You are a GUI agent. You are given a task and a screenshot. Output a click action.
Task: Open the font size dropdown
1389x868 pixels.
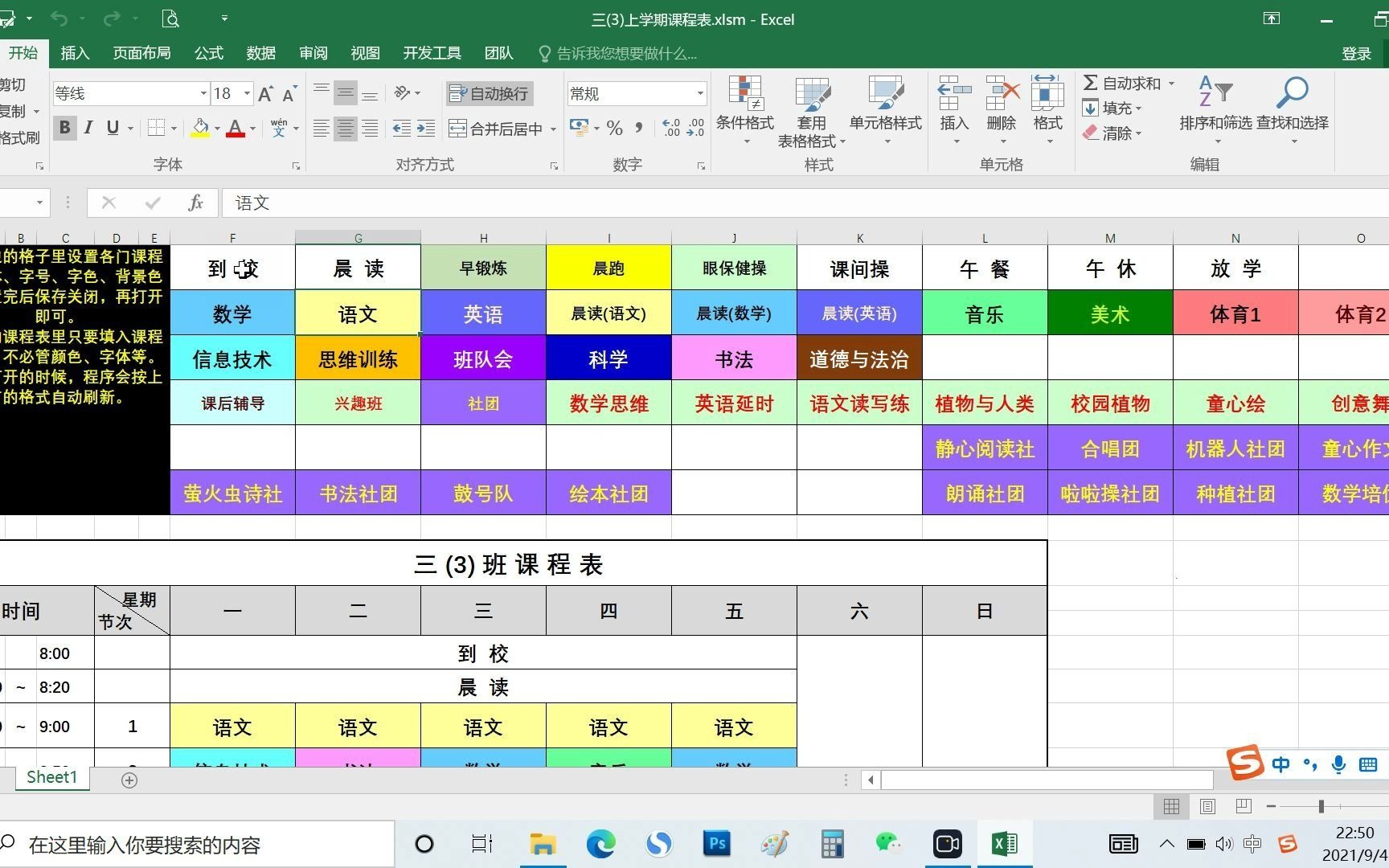[x=248, y=93]
